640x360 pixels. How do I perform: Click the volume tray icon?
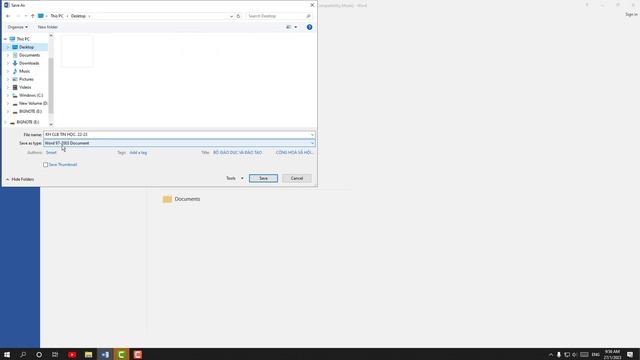575,355
